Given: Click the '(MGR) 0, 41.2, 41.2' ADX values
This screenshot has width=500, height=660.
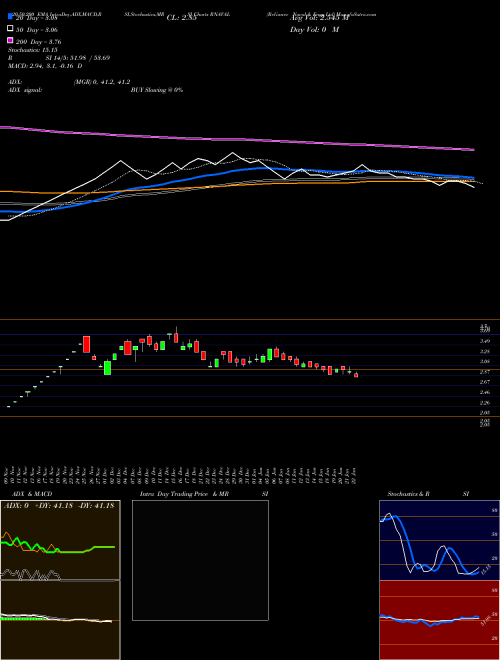Looking at the screenshot, I should click(102, 82).
